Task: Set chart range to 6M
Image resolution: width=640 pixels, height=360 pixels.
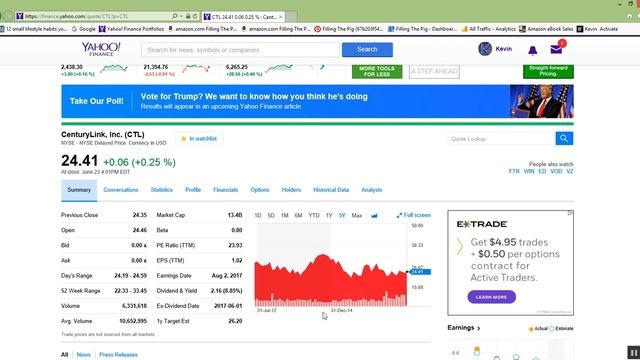Action: 298,216
